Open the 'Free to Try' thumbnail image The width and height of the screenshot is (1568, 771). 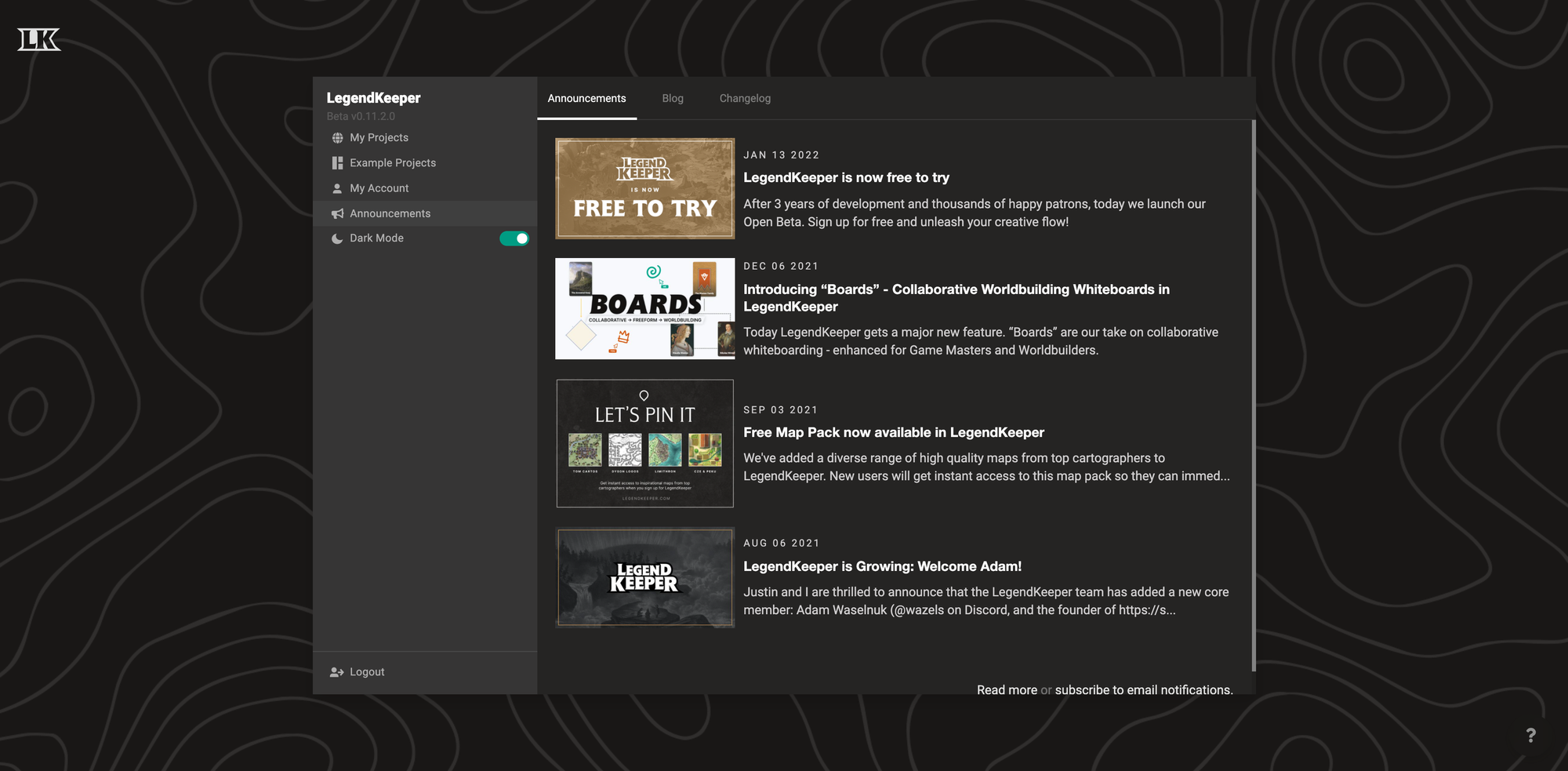[645, 188]
